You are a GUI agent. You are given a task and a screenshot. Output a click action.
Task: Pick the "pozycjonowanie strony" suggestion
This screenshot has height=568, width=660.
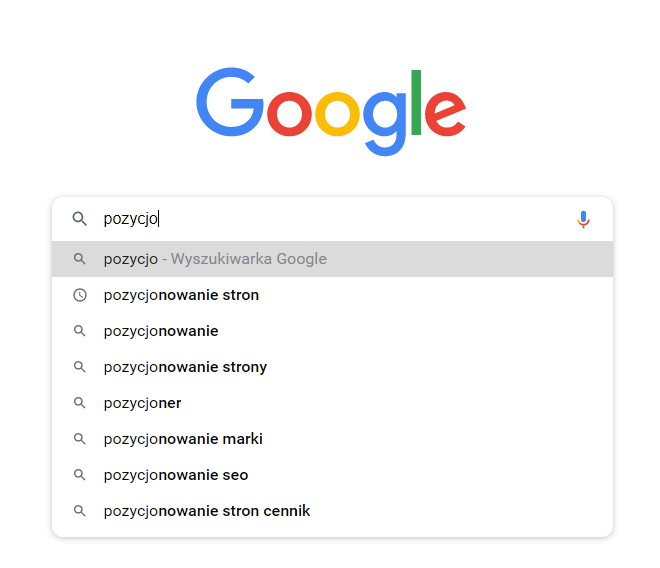click(x=185, y=367)
